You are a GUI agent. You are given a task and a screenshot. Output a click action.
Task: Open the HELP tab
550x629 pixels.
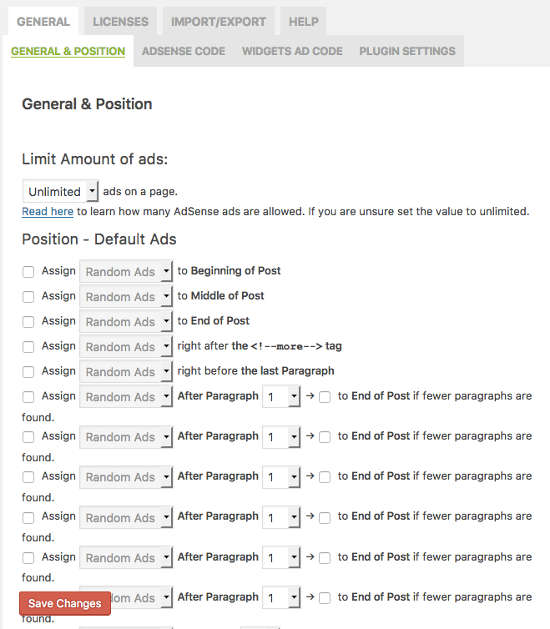pyautogui.click(x=303, y=21)
